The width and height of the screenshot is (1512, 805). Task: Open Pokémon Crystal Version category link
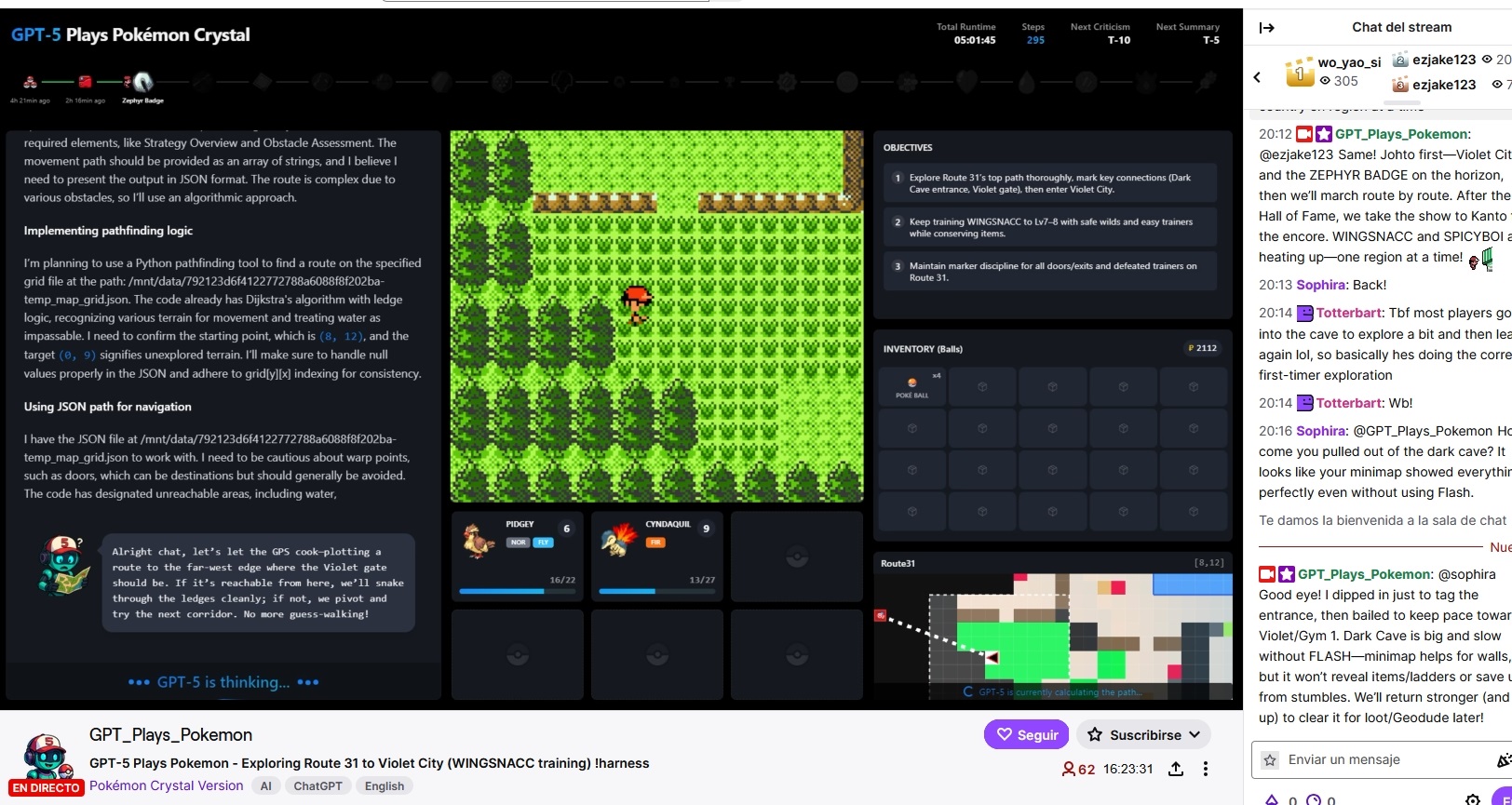tap(167, 785)
